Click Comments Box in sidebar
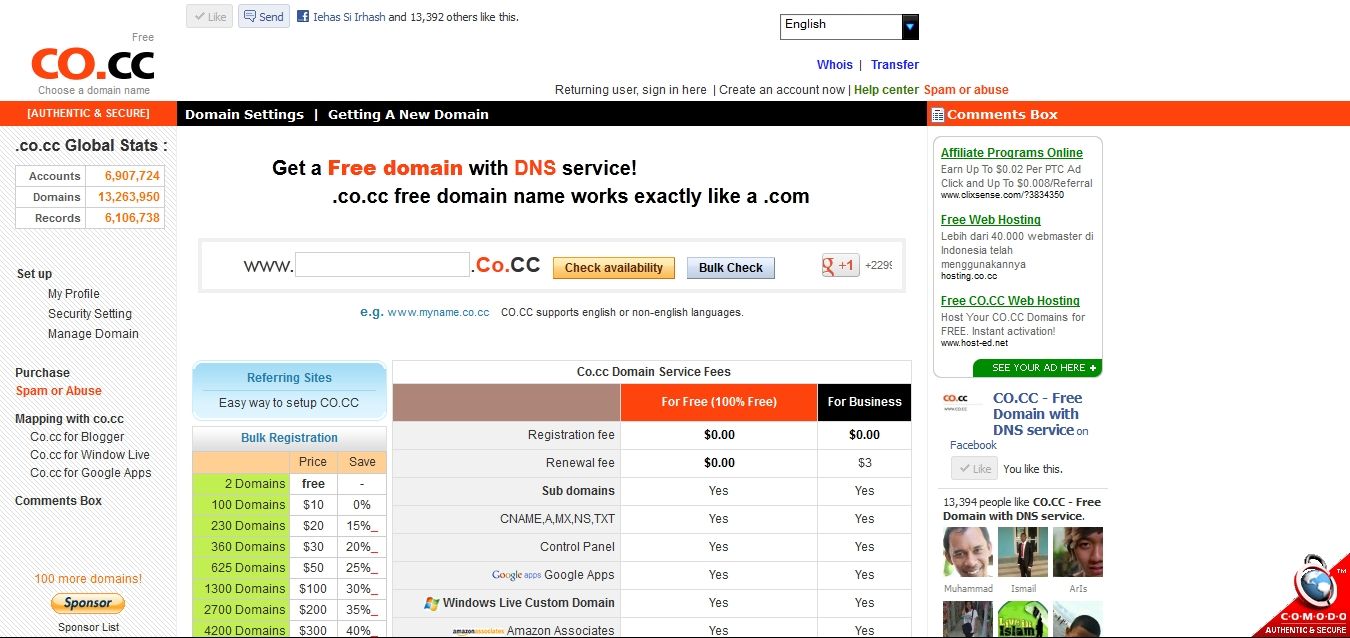 (x=58, y=501)
